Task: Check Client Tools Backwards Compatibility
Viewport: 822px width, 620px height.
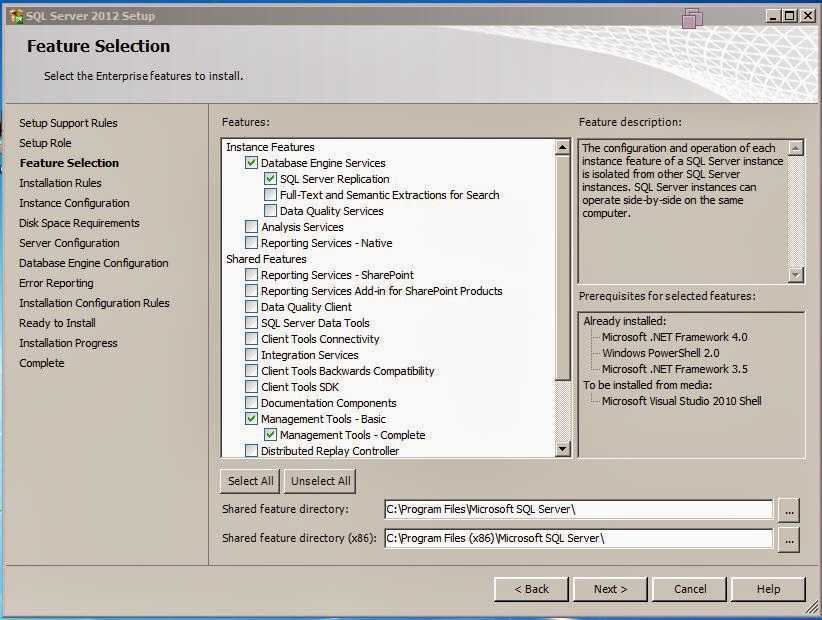Action: (251, 371)
